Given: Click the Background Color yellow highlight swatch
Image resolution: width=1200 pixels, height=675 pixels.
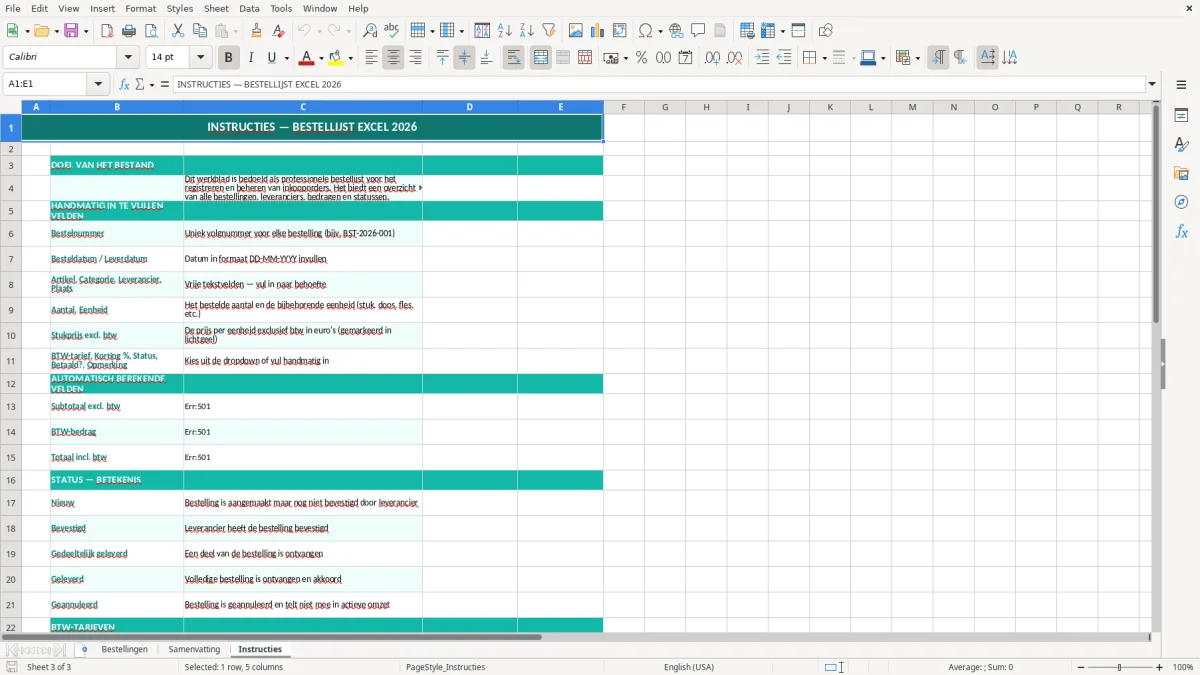Looking at the screenshot, I should pos(336,58).
